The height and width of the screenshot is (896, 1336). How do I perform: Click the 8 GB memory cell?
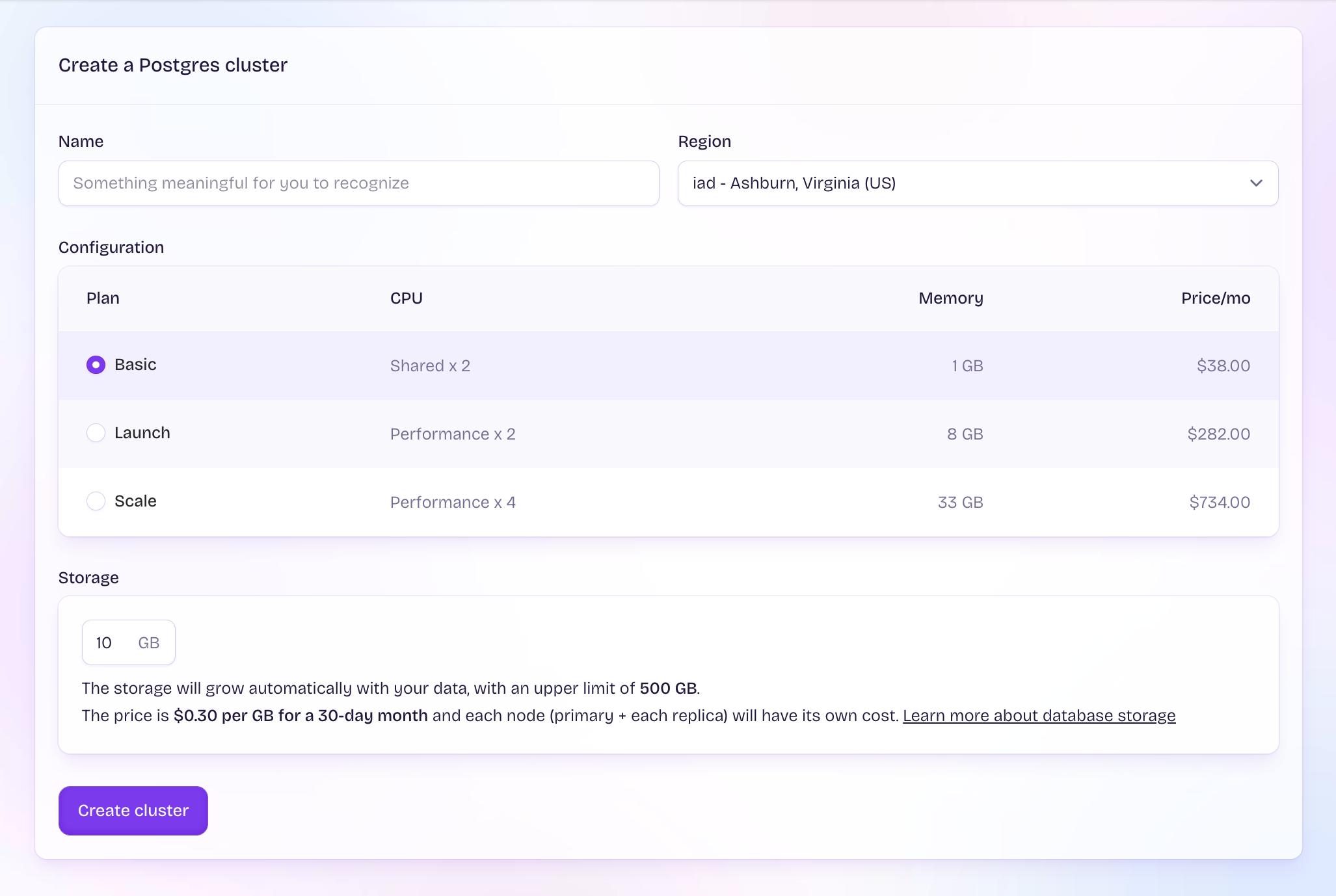coord(965,434)
